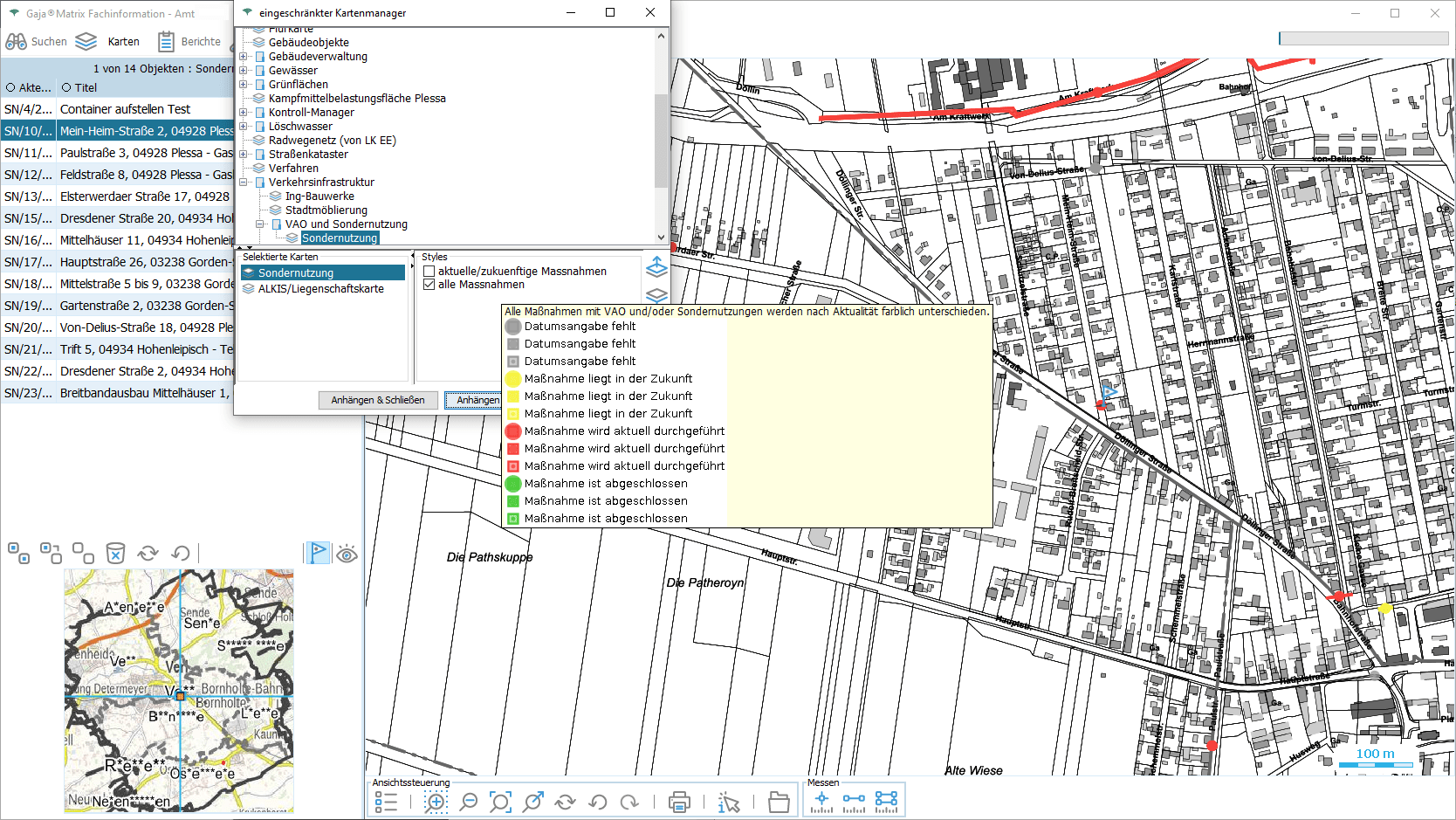The height and width of the screenshot is (820, 1456).
Task: Collapse the Verkehrsinfrastruktur tree node
Action: click(244, 183)
